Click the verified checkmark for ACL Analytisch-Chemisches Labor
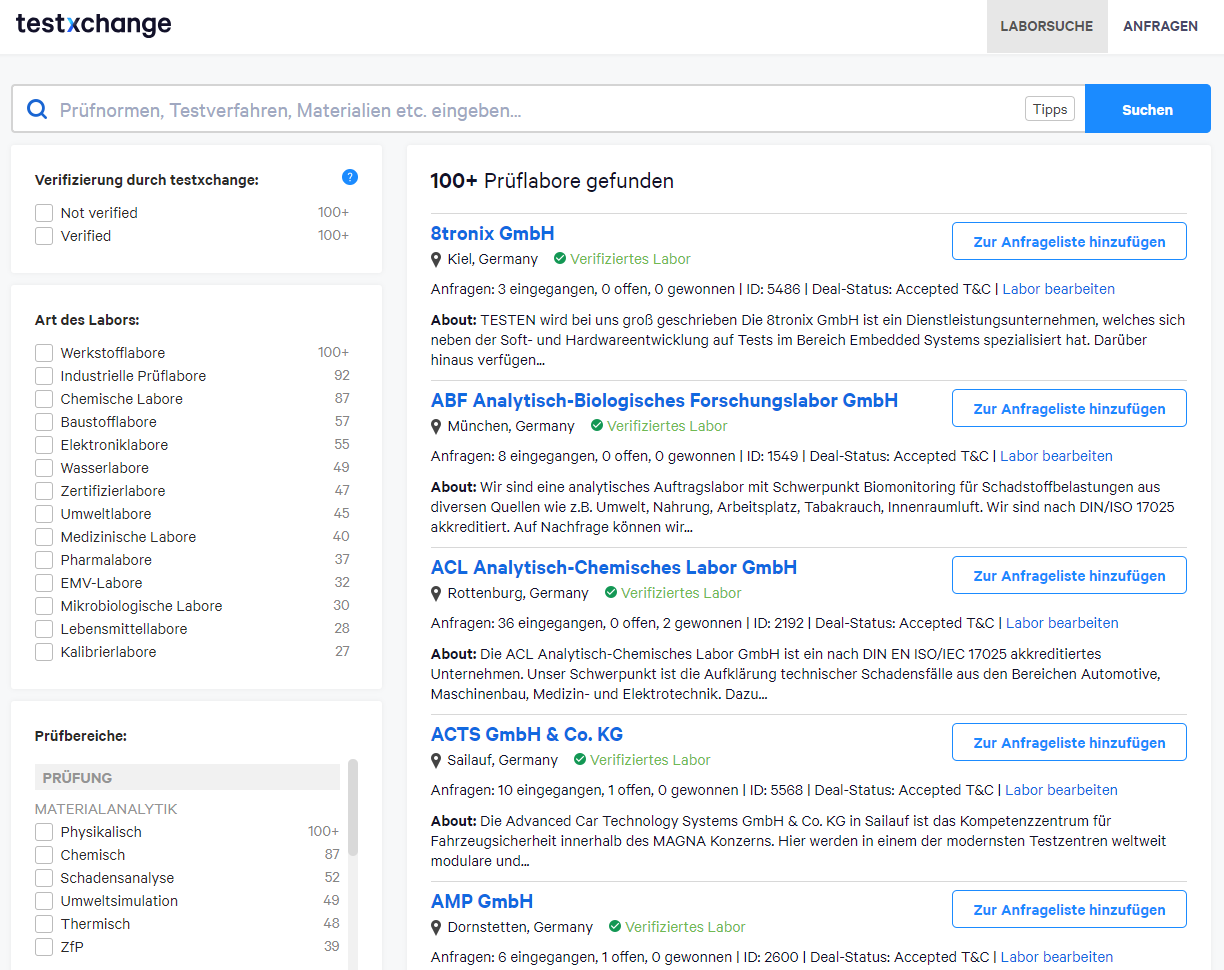Screen dimensions: 1224x970 pyautogui.click(x=611, y=593)
